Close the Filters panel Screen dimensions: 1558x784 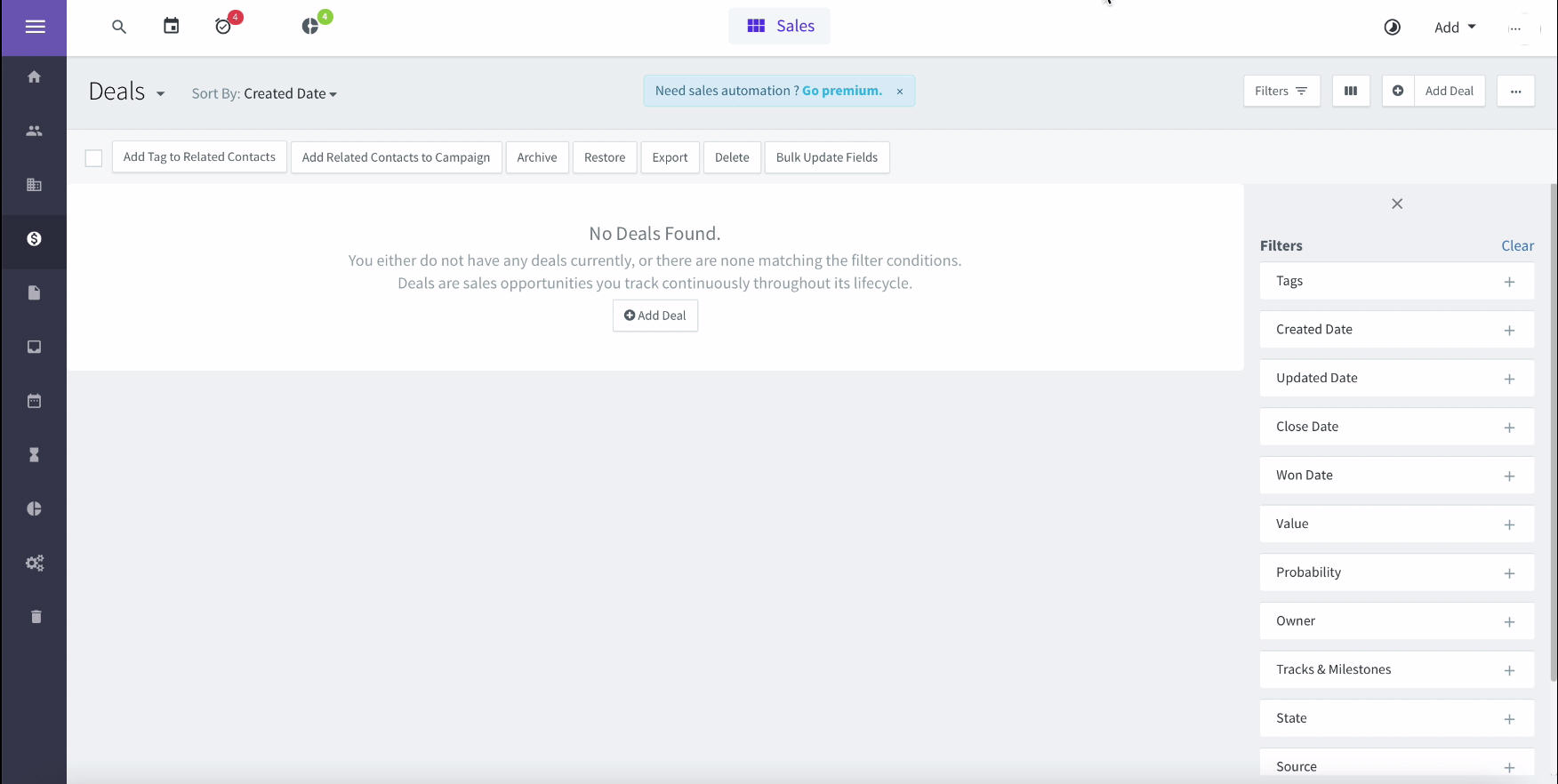pyautogui.click(x=1397, y=204)
